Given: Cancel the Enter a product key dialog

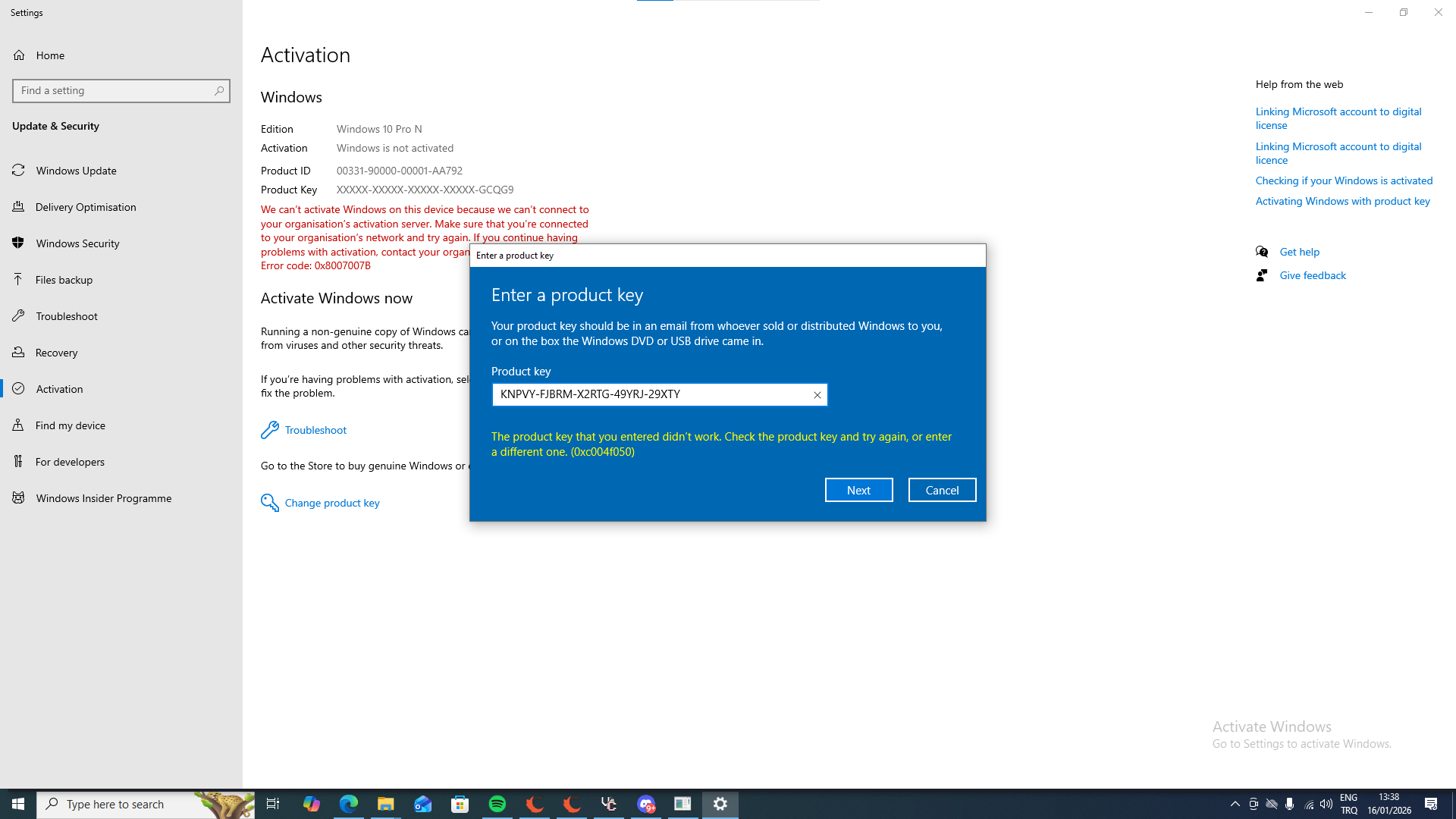Looking at the screenshot, I should click(x=942, y=490).
